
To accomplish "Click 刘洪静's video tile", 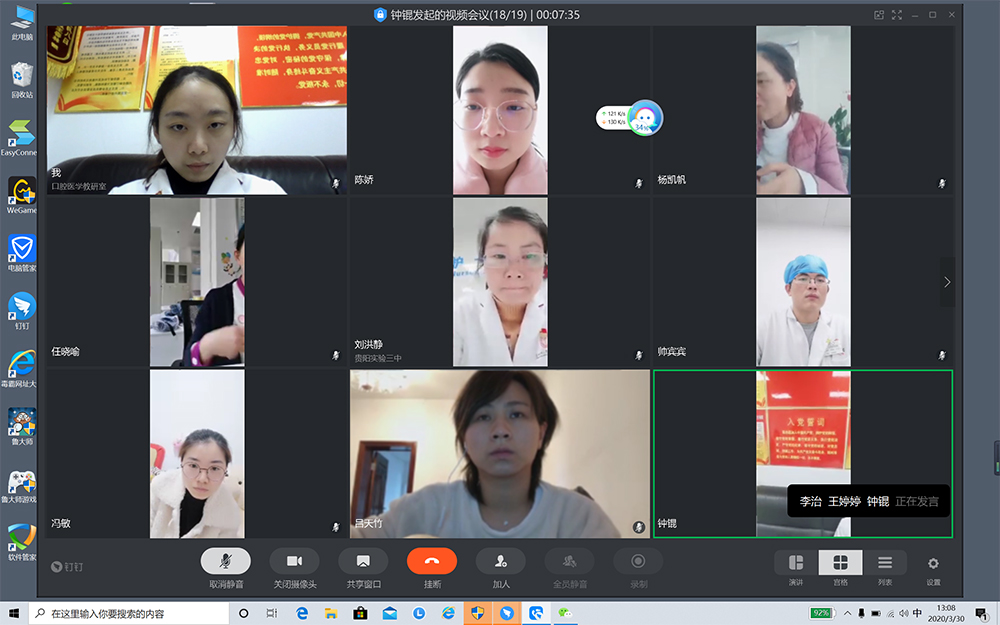I will coord(499,282).
